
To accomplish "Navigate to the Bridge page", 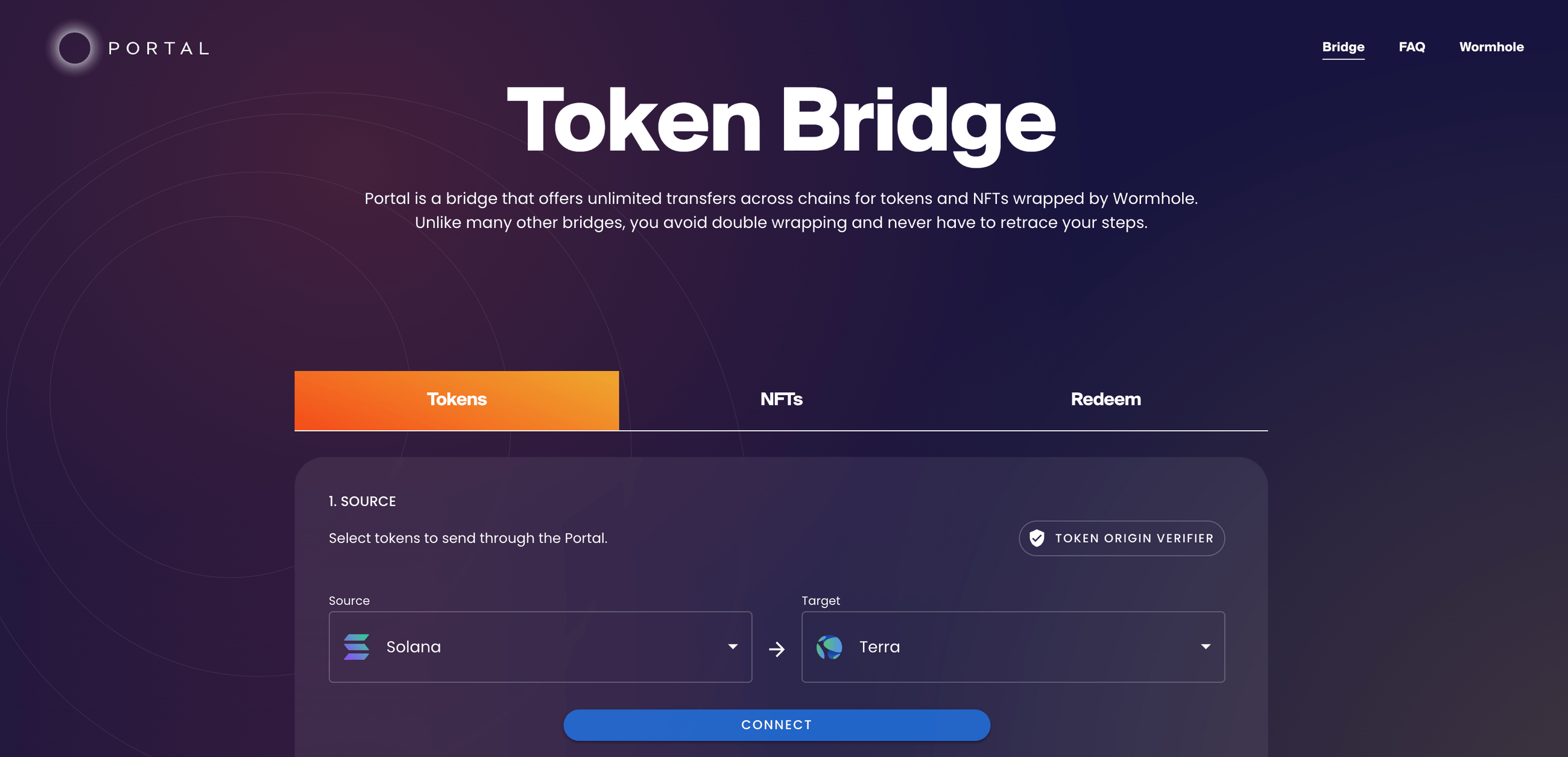I will (x=1343, y=47).
